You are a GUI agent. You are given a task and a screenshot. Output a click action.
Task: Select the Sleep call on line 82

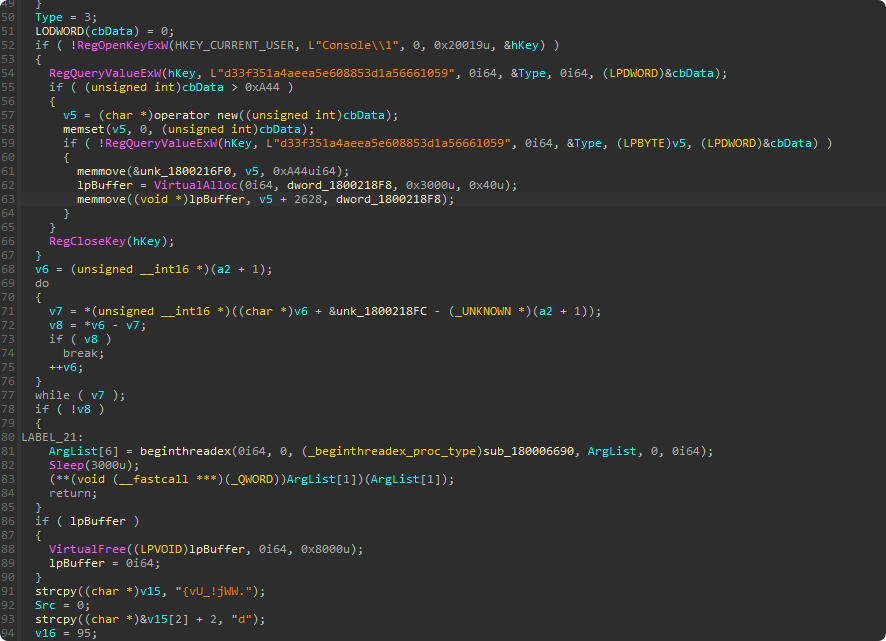coord(66,465)
